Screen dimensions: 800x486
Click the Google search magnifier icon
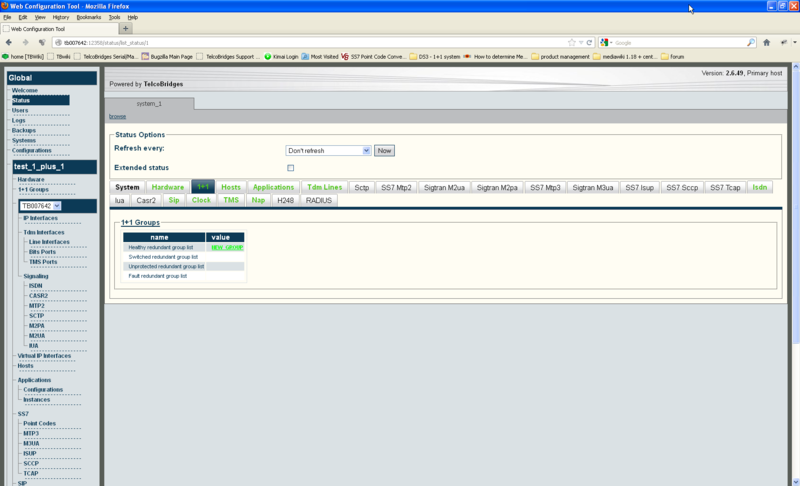click(x=751, y=43)
